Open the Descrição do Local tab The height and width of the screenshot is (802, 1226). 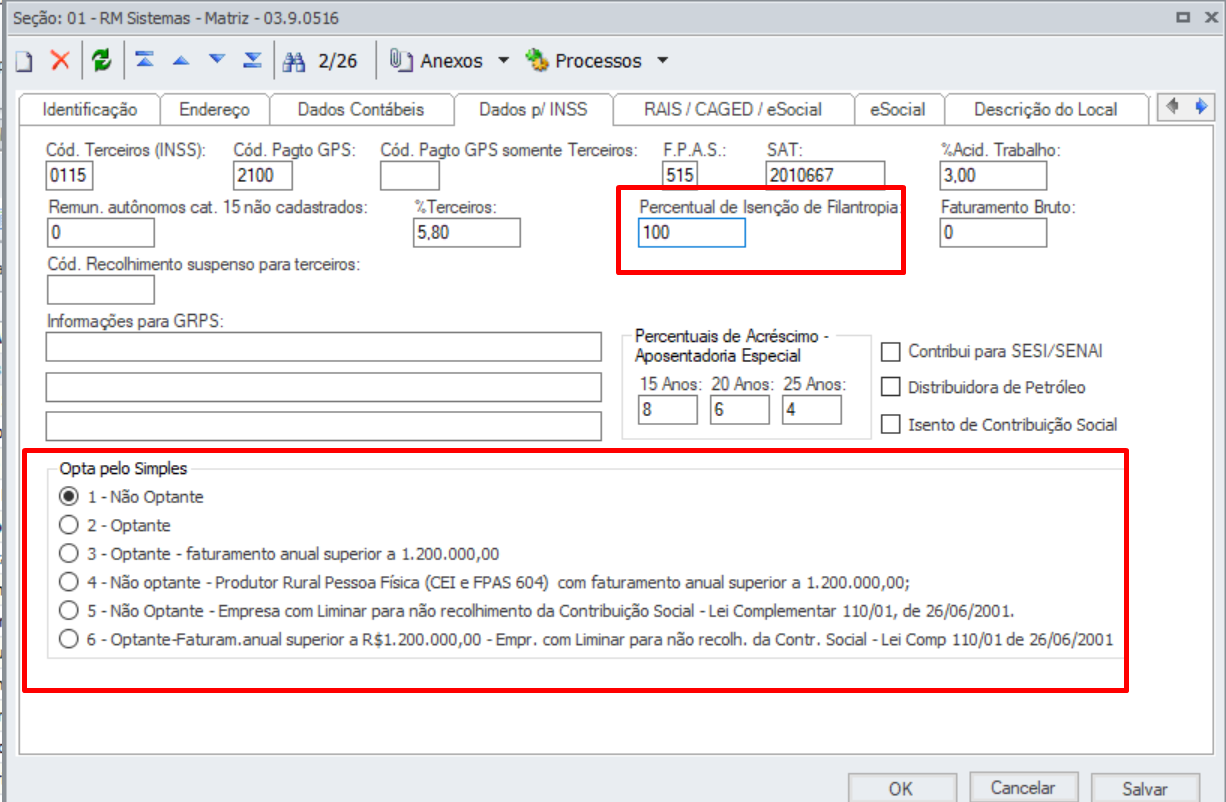(x=1045, y=109)
